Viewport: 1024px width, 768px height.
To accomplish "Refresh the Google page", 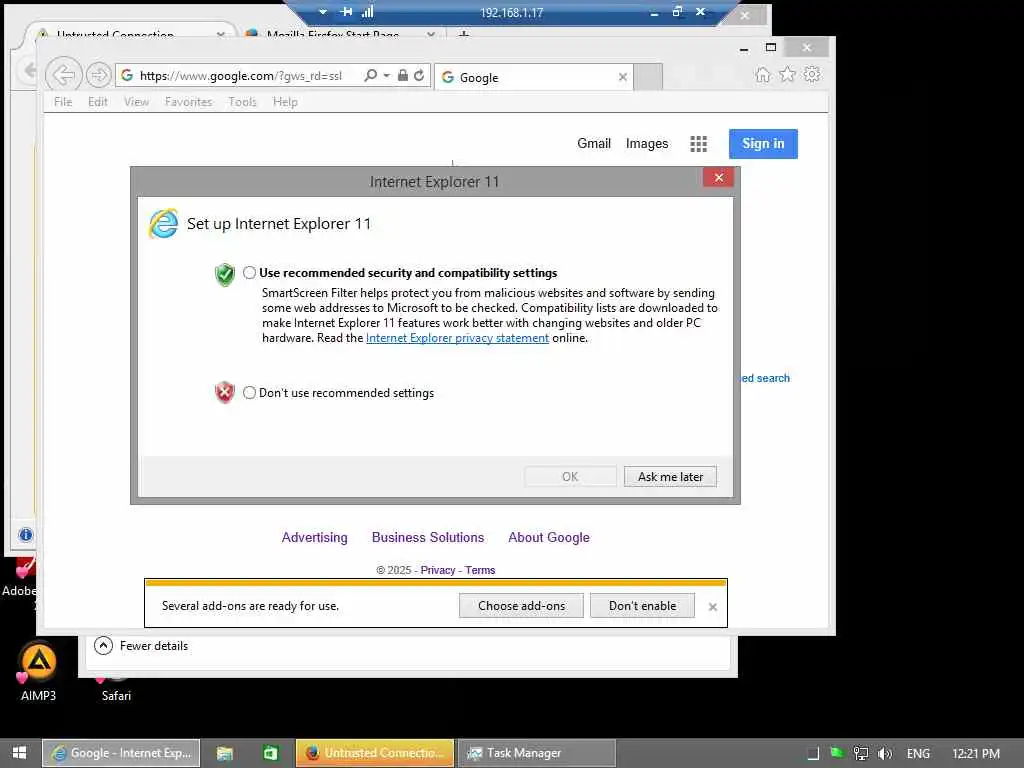I will tap(419, 75).
